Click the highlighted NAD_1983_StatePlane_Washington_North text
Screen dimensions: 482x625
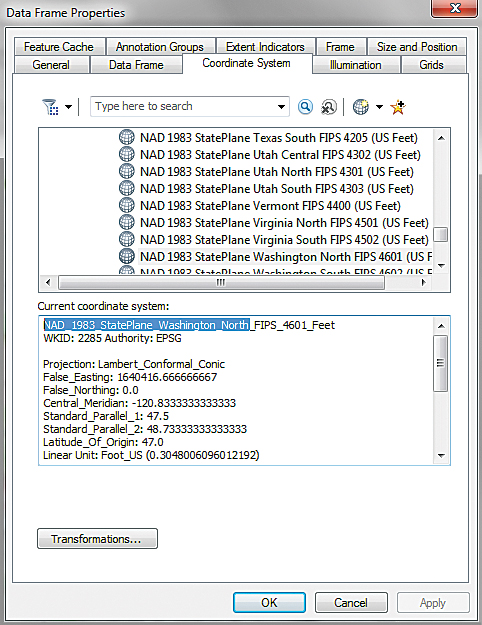147,325
